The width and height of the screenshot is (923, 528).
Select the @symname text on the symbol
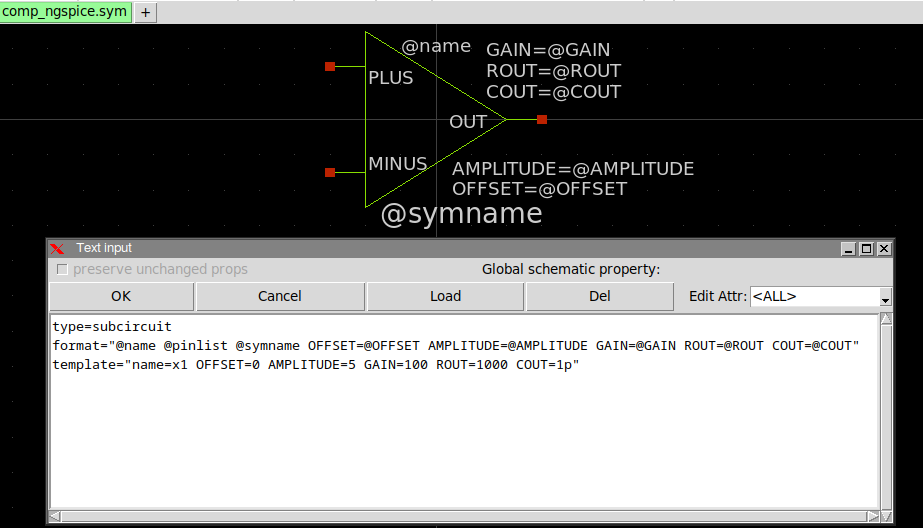point(461,214)
